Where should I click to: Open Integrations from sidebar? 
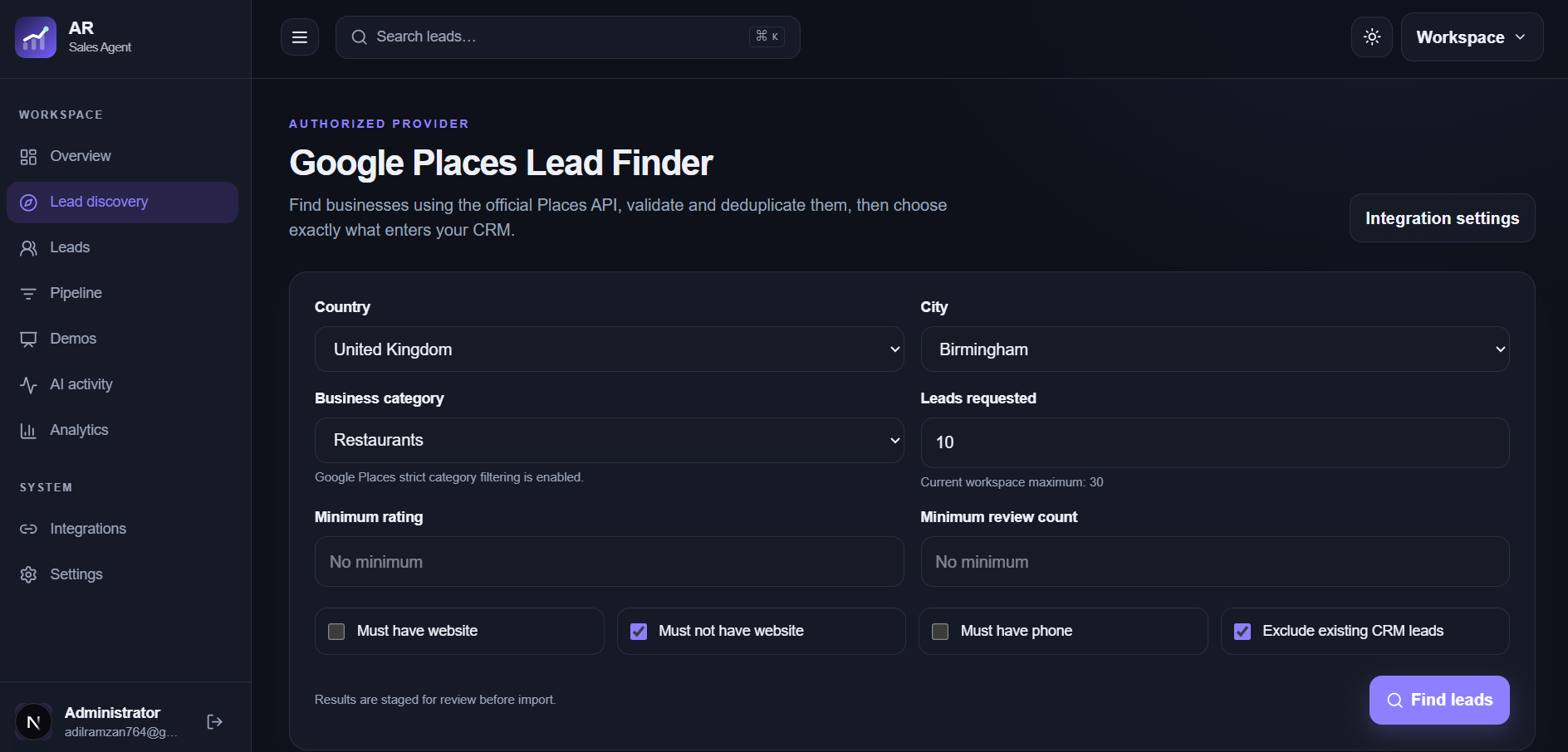tap(122, 529)
